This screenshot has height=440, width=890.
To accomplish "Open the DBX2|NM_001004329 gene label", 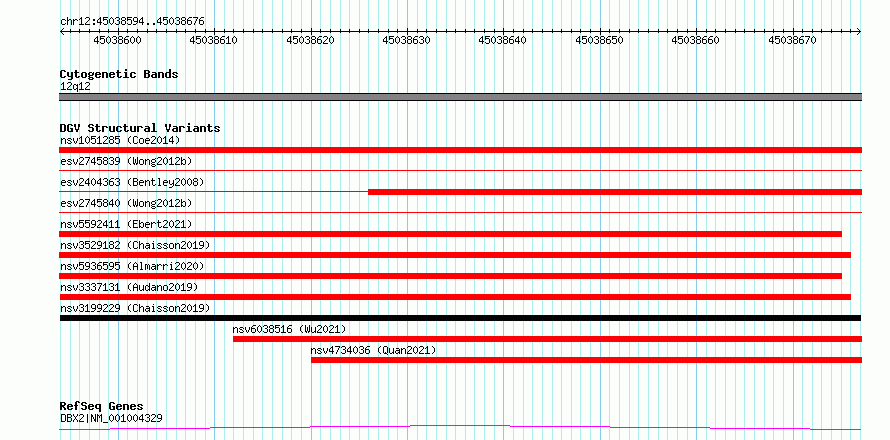I will [111, 418].
